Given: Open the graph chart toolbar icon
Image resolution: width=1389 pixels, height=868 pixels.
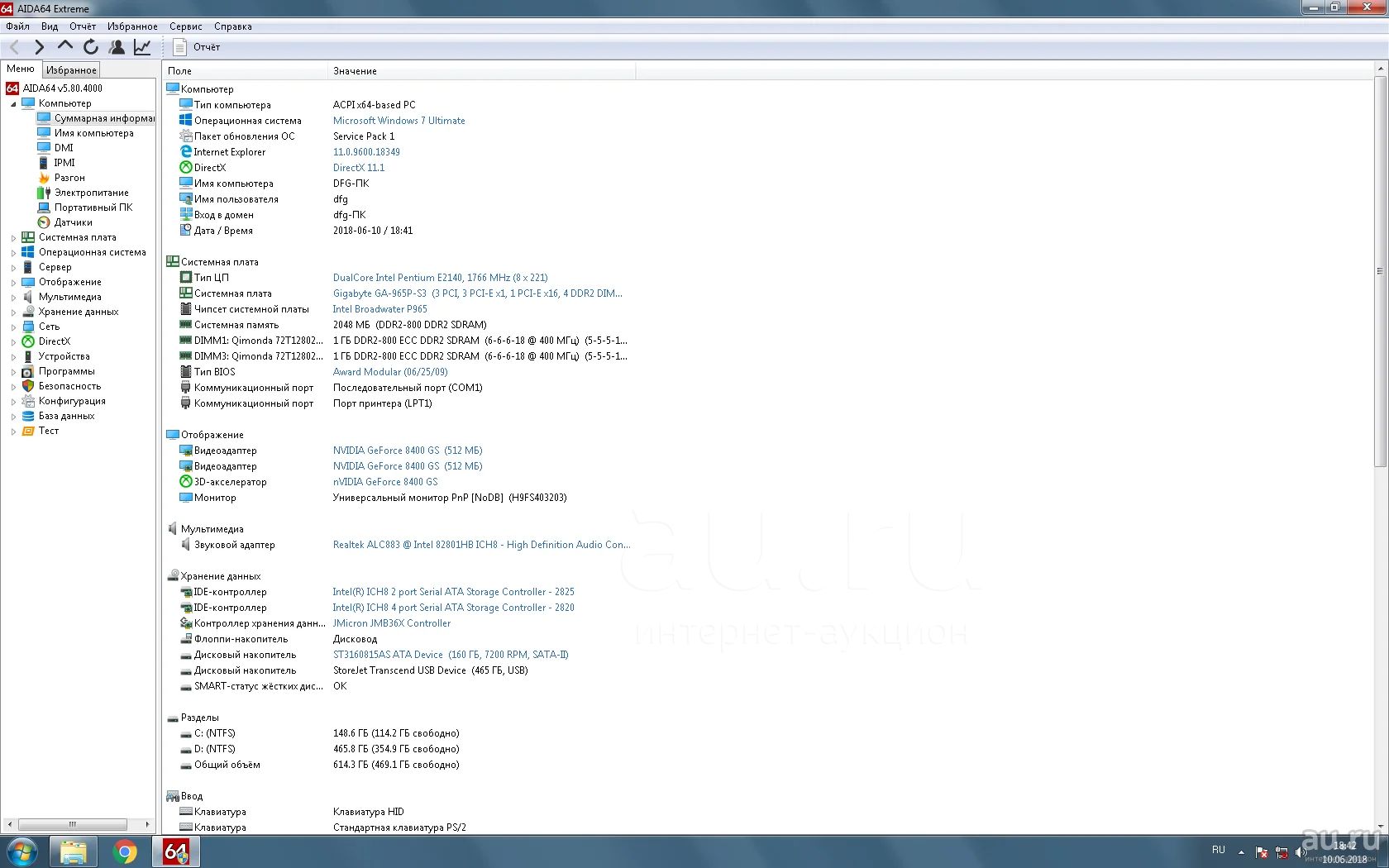Looking at the screenshot, I should (142, 47).
